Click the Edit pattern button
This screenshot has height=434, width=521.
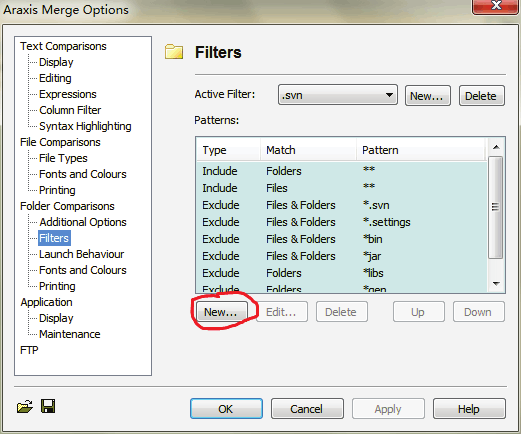[x=281, y=312]
